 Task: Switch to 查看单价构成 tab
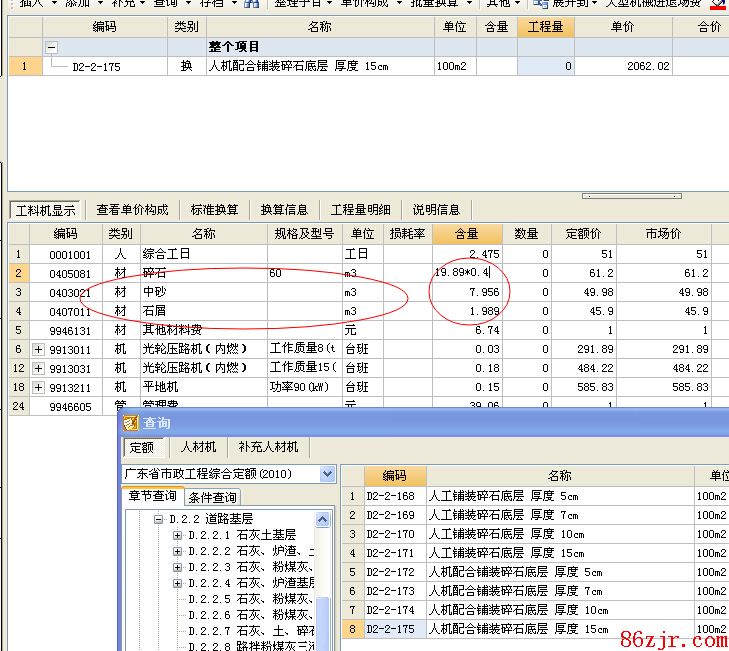click(132, 210)
